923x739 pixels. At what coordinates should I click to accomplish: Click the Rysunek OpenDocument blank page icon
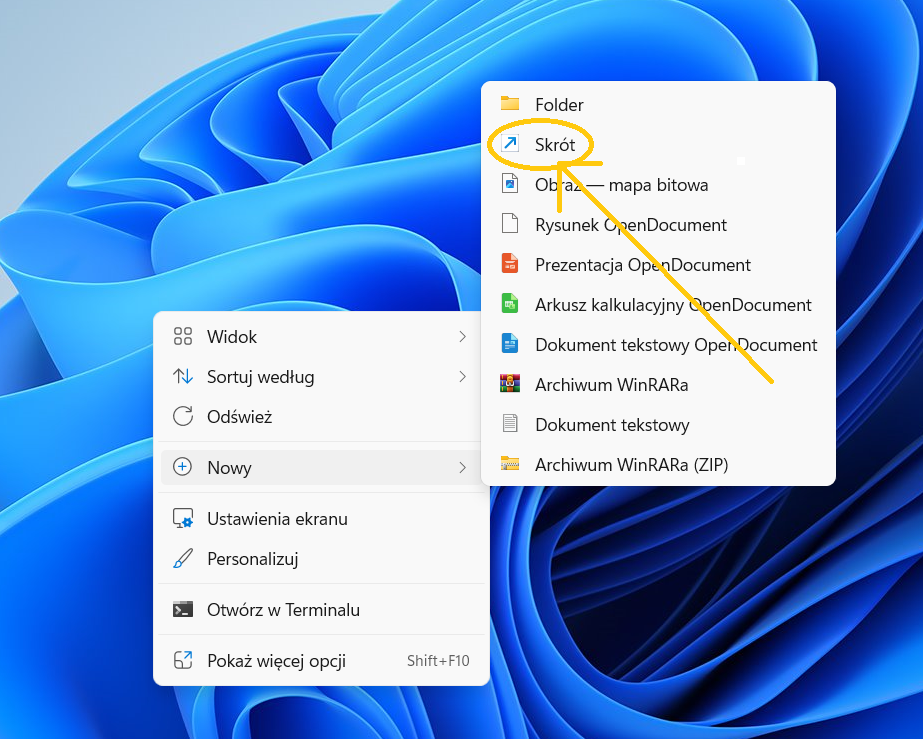click(510, 224)
